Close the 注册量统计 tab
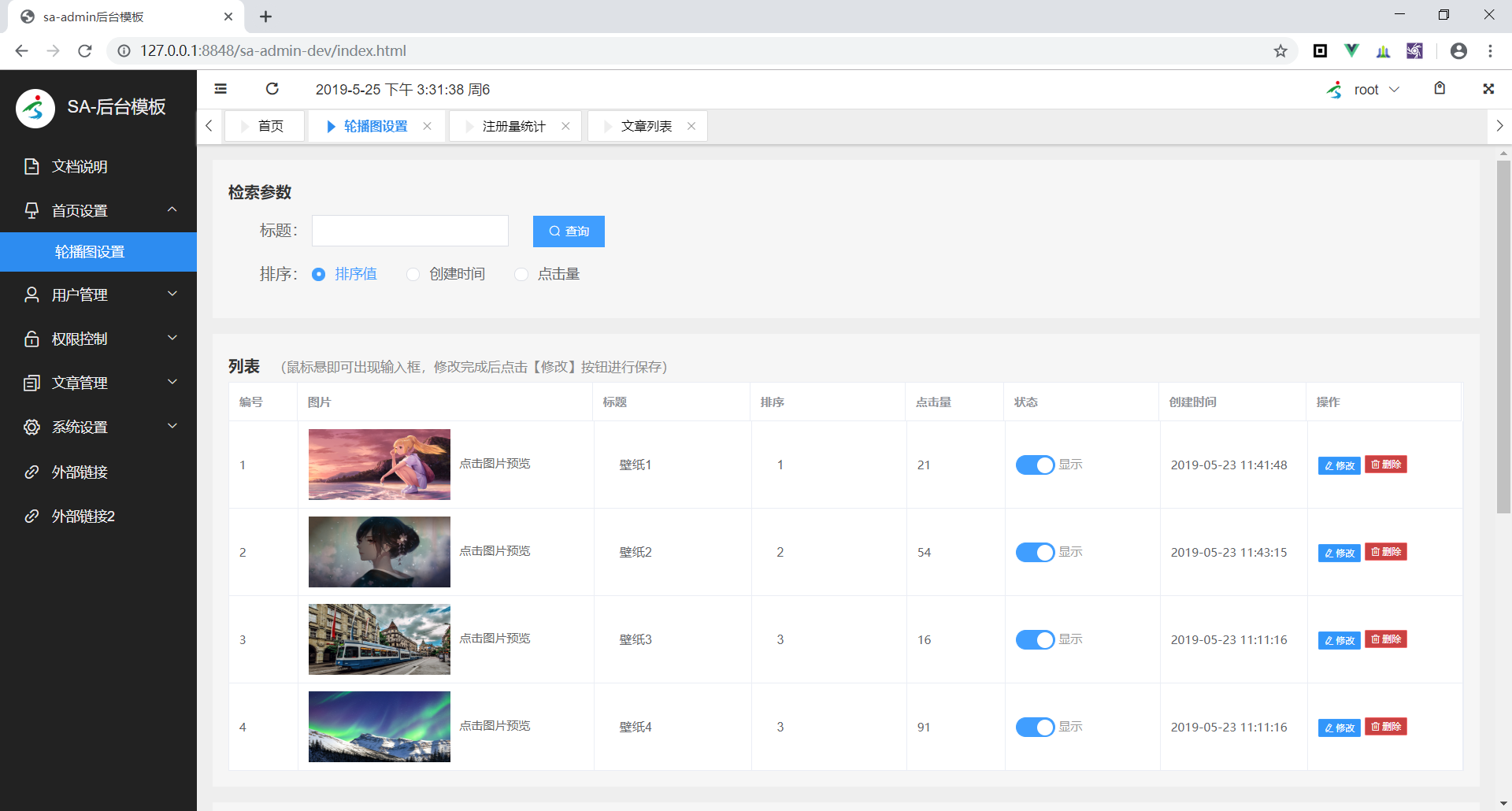Image resolution: width=1512 pixels, height=811 pixels. tap(565, 126)
